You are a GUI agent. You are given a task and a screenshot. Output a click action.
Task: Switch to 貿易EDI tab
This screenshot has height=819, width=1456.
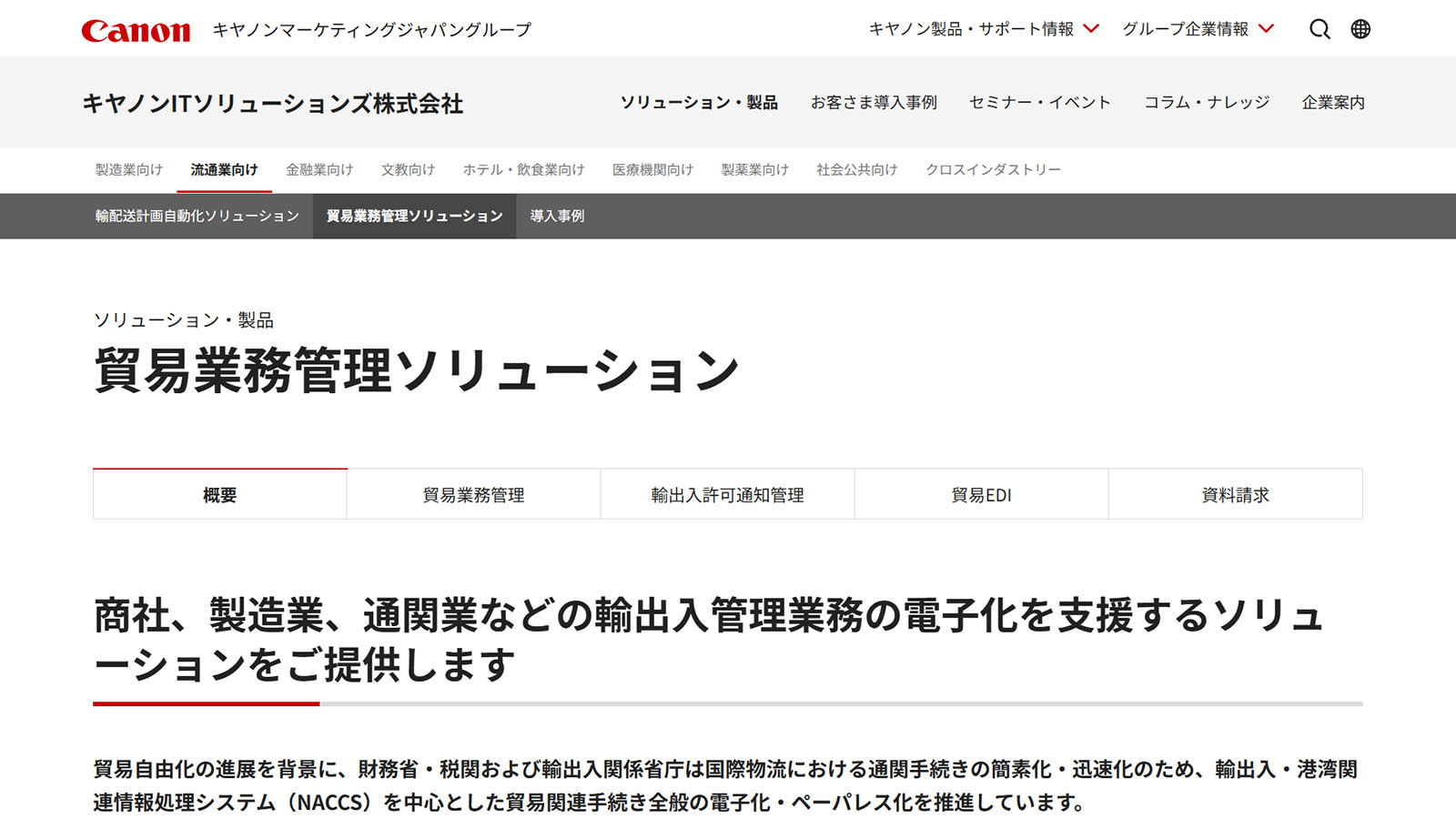[981, 494]
